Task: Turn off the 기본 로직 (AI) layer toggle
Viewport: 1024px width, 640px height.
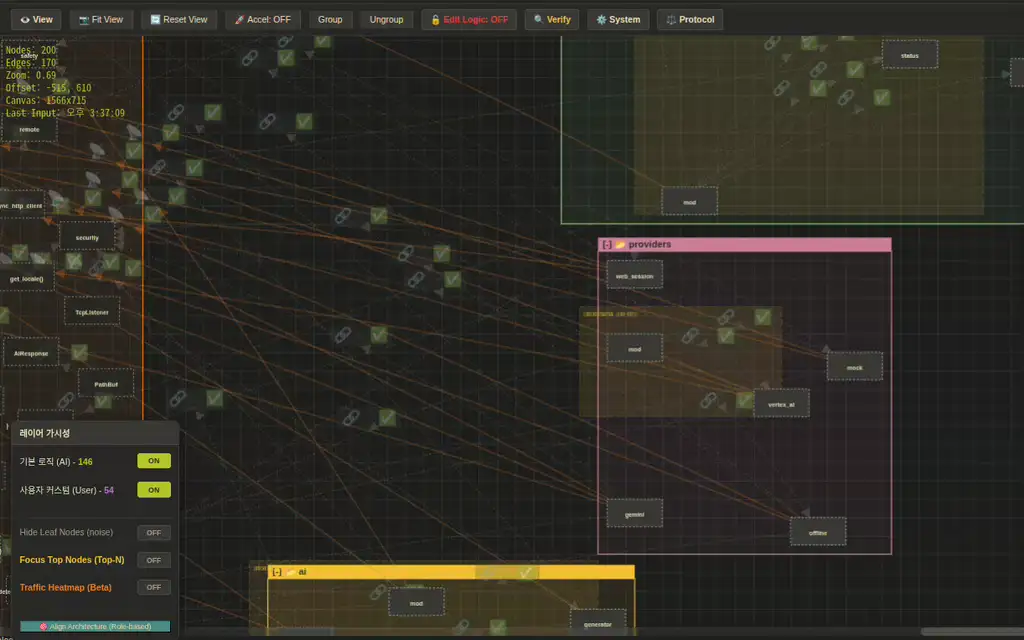Action: [x=154, y=461]
